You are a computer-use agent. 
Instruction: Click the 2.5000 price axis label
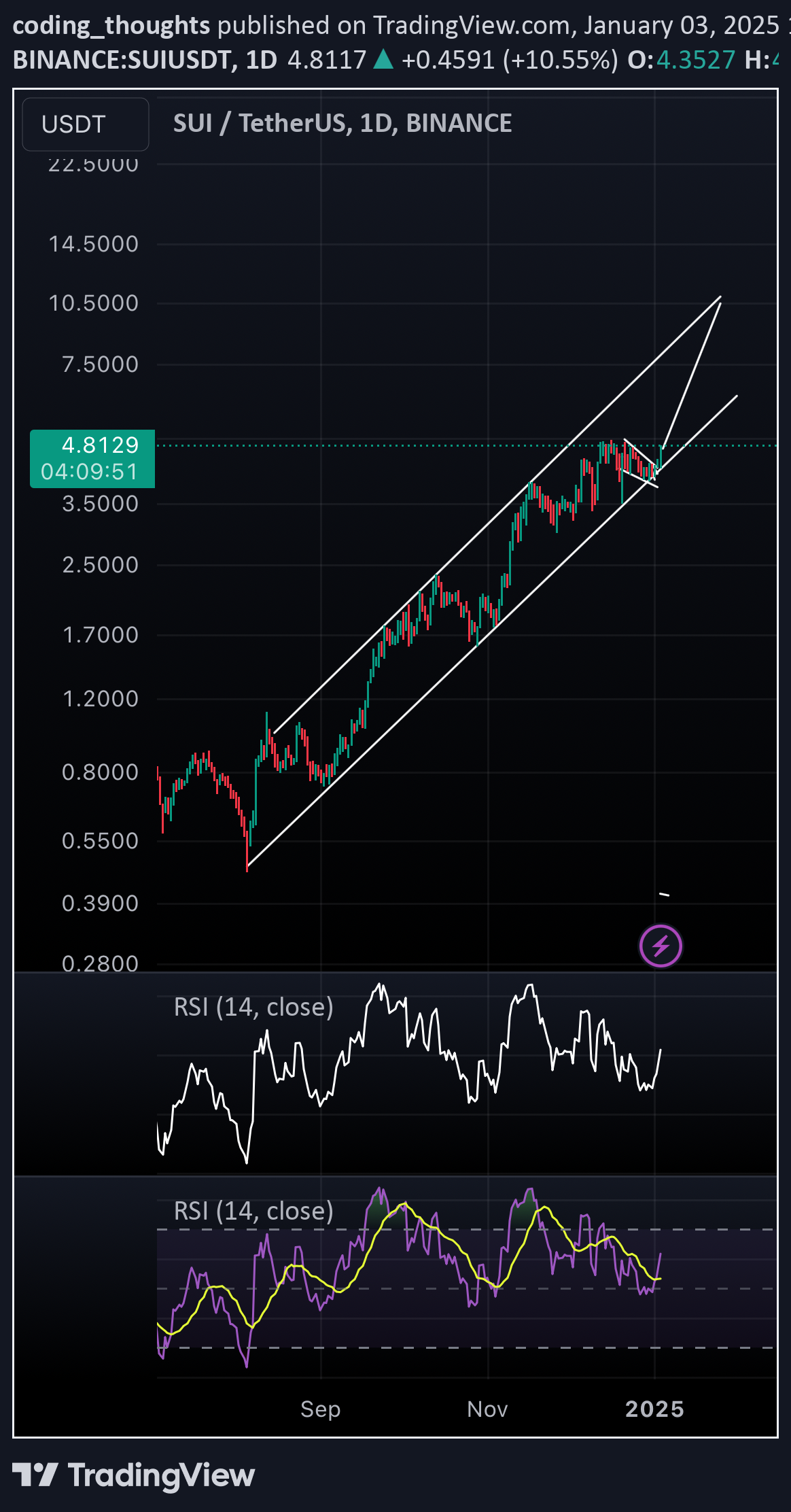click(100, 565)
